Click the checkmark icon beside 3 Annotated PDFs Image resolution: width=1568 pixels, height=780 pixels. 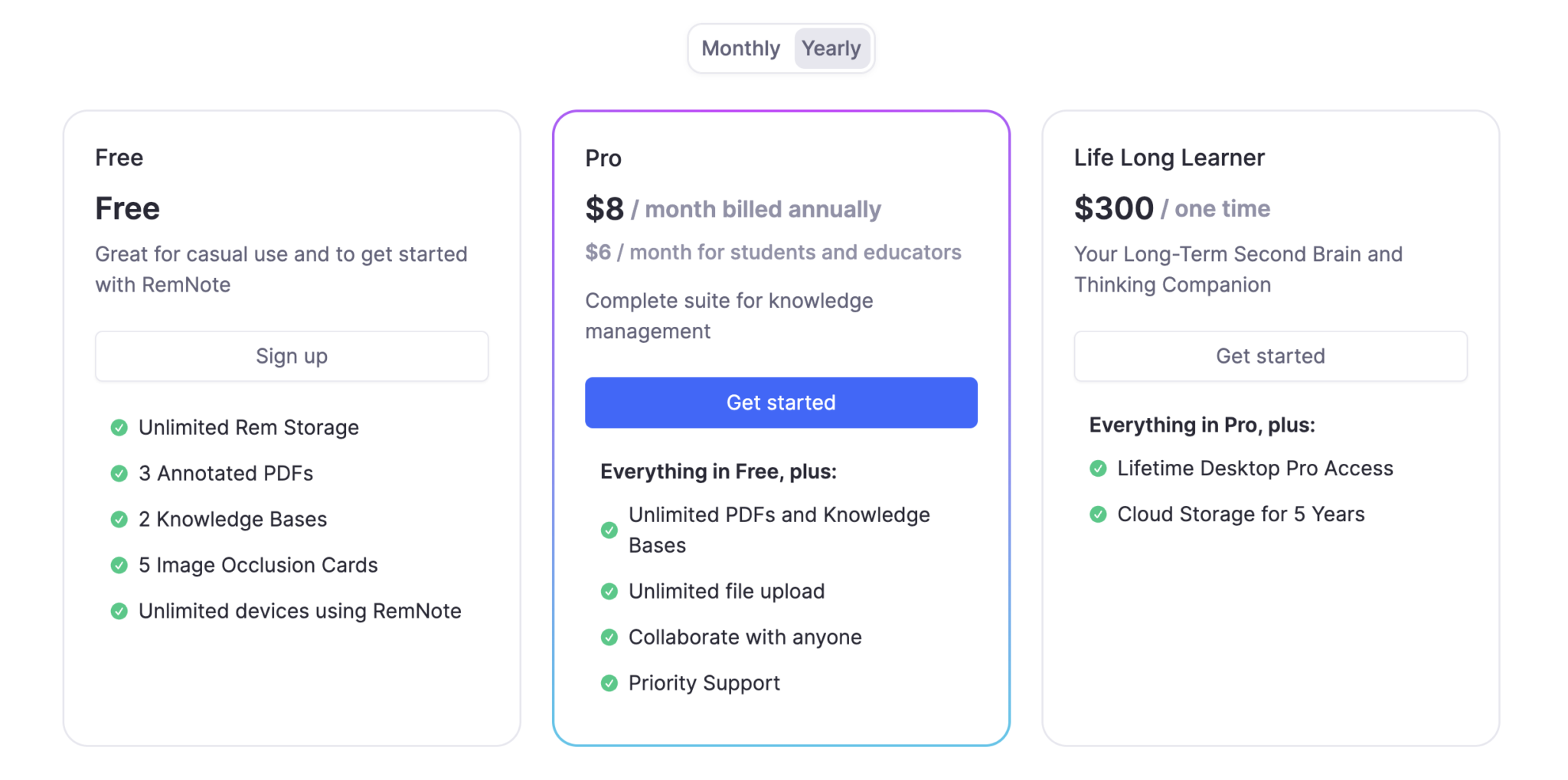pos(119,473)
